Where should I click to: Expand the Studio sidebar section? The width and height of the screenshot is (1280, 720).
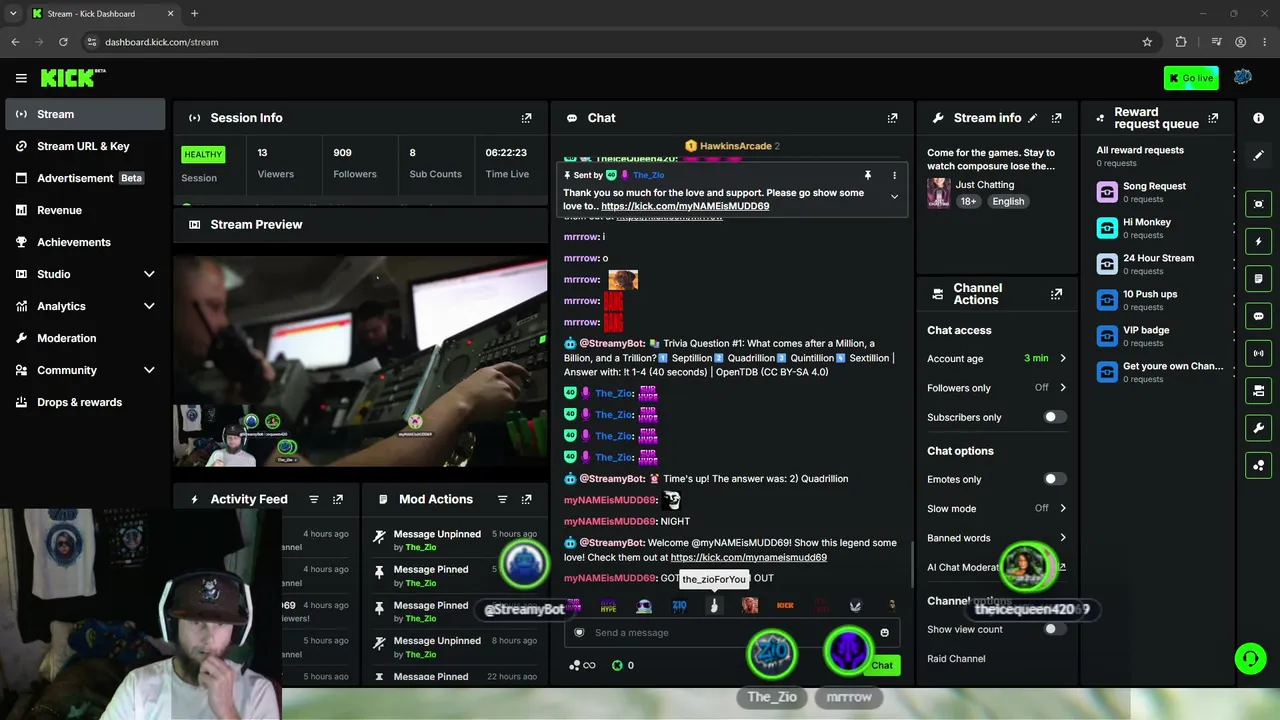[x=149, y=274]
